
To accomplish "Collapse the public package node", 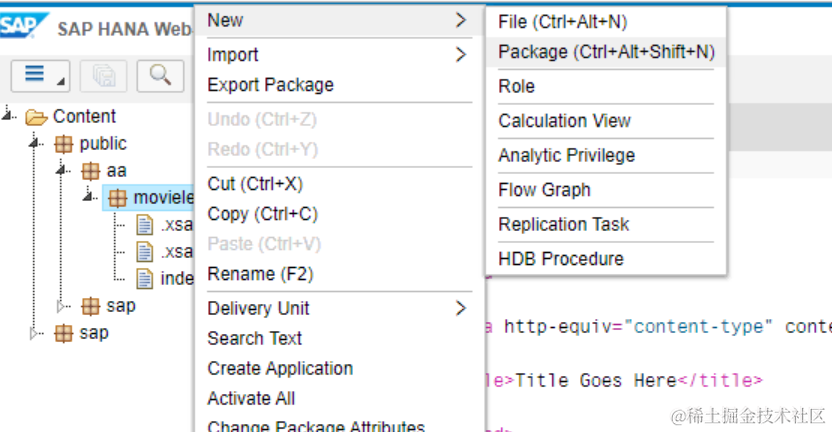I will pyautogui.click(x=37, y=144).
